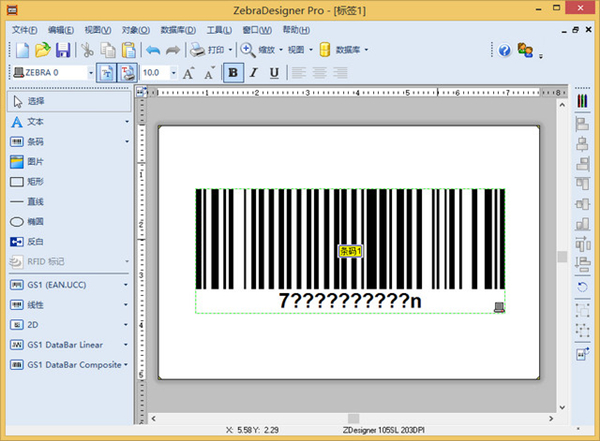
Task: Click vertical scrollbar down arrow
Action: pos(562,407)
